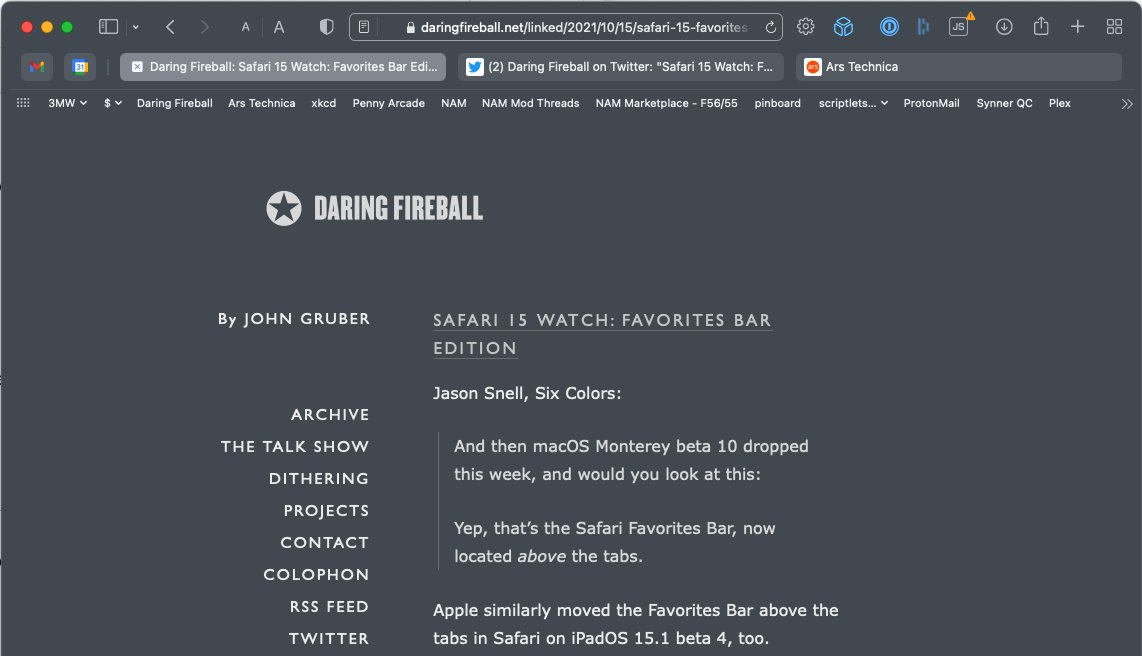Open the gear extension icon

[806, 27]
